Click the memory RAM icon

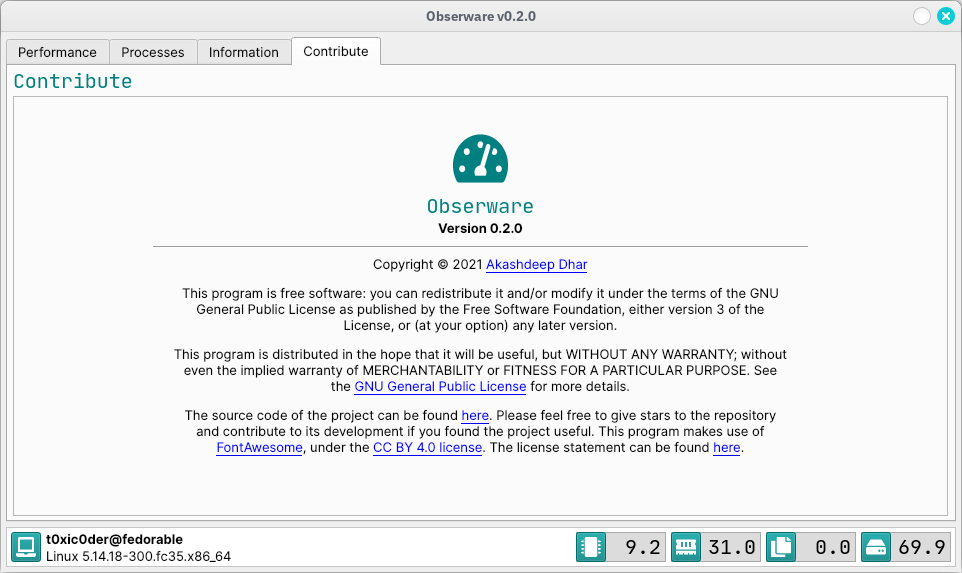686,547
